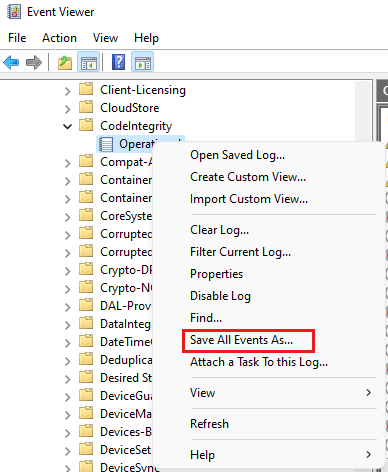The width and height of the screenshot is (388, 472).
Task: Open the View menu in menu bar
Action: 105,38
